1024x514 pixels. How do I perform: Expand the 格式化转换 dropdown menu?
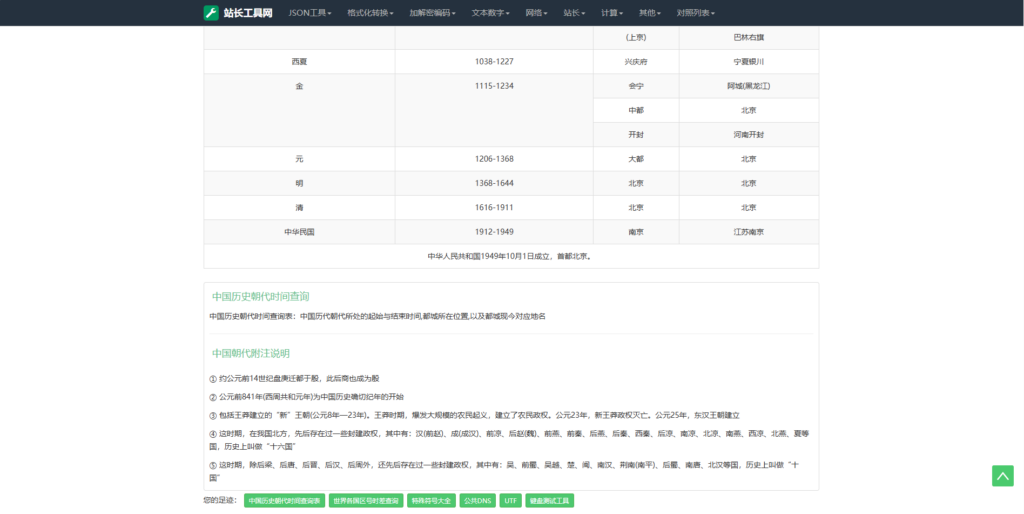(x=370, y=12)
